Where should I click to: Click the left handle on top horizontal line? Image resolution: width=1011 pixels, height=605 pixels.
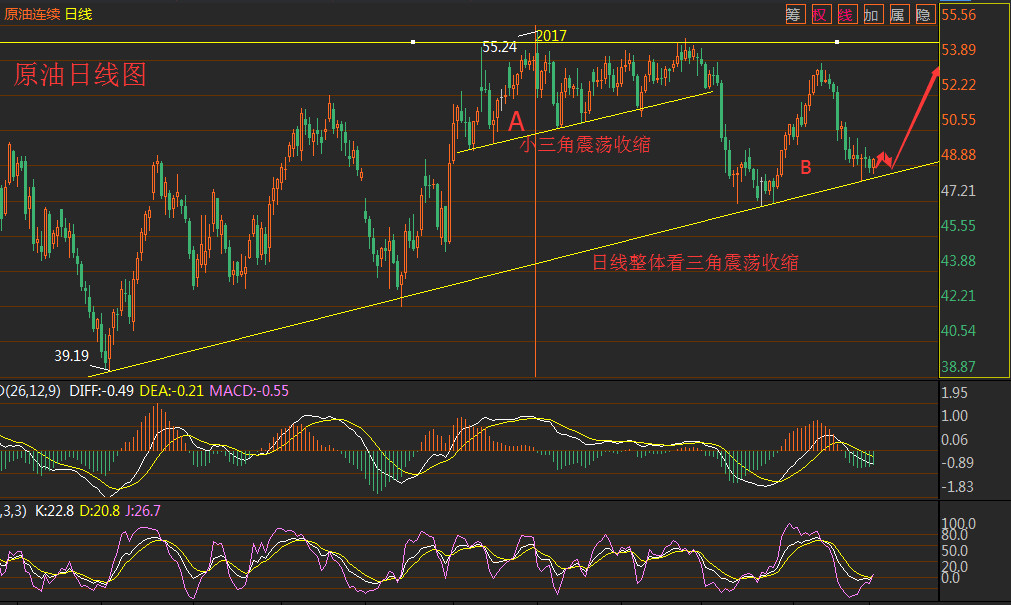(414, 42)
